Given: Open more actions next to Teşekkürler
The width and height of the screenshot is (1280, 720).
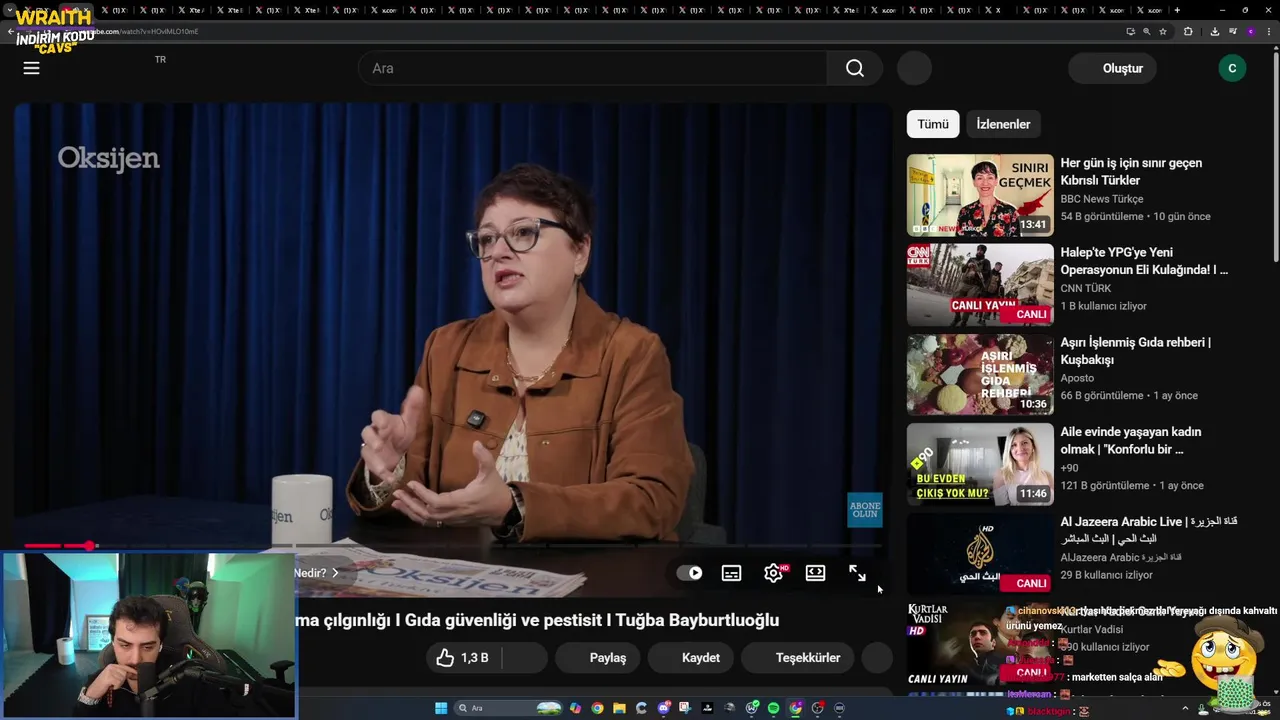Looking at the screenshot, I should 877,658.
